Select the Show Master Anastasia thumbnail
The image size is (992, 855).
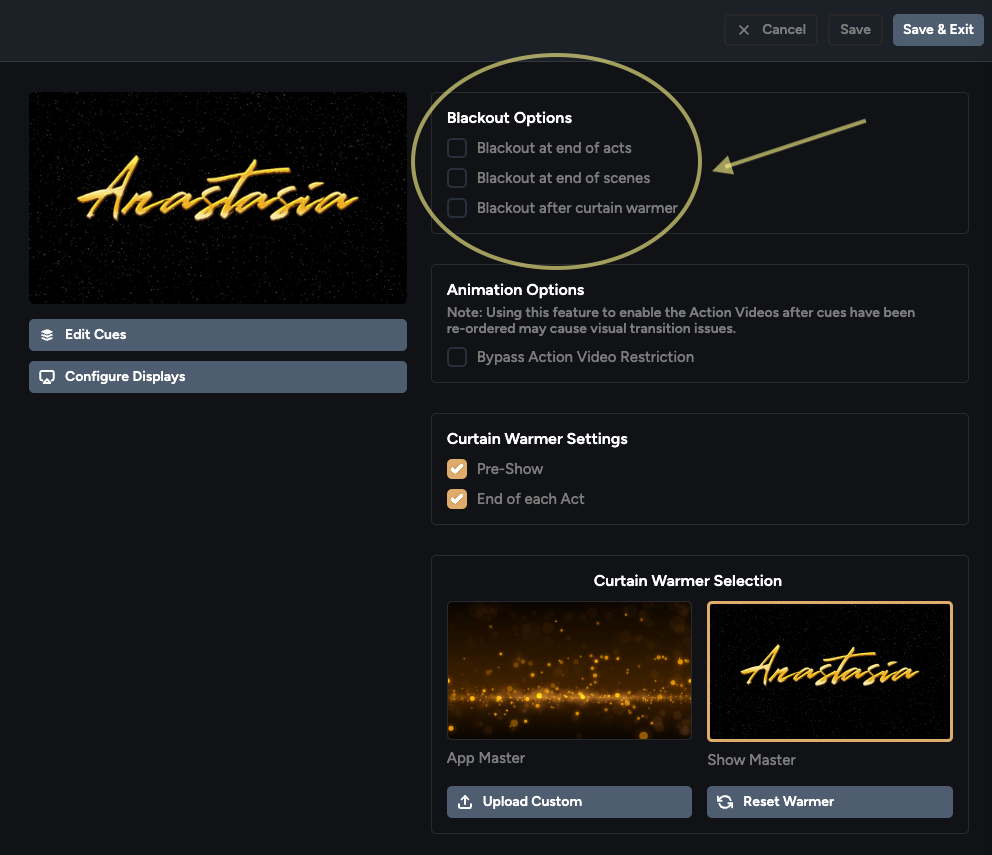830,671
